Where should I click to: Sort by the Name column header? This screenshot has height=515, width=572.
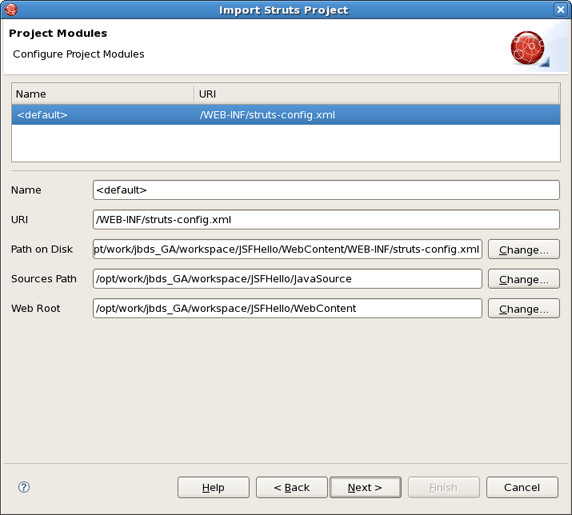(103, 94)
